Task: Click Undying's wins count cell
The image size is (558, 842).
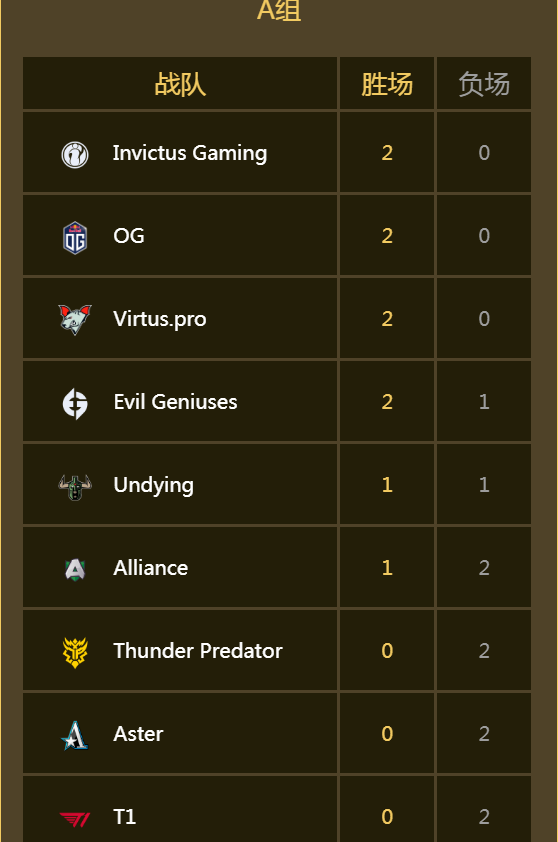Action: click(x=387, y=484)
